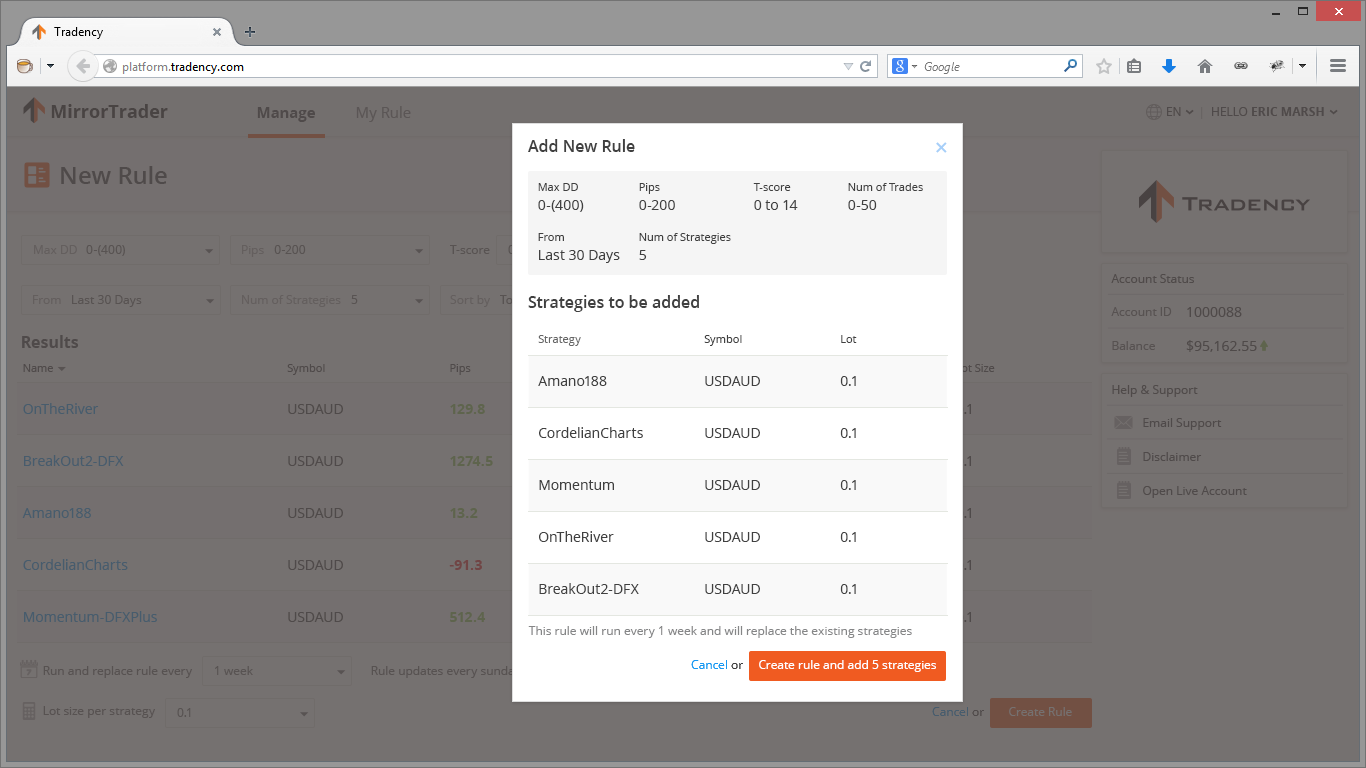
Task: Open the Momentum-DFXPlus strategy link
Action: click(90, 617)
